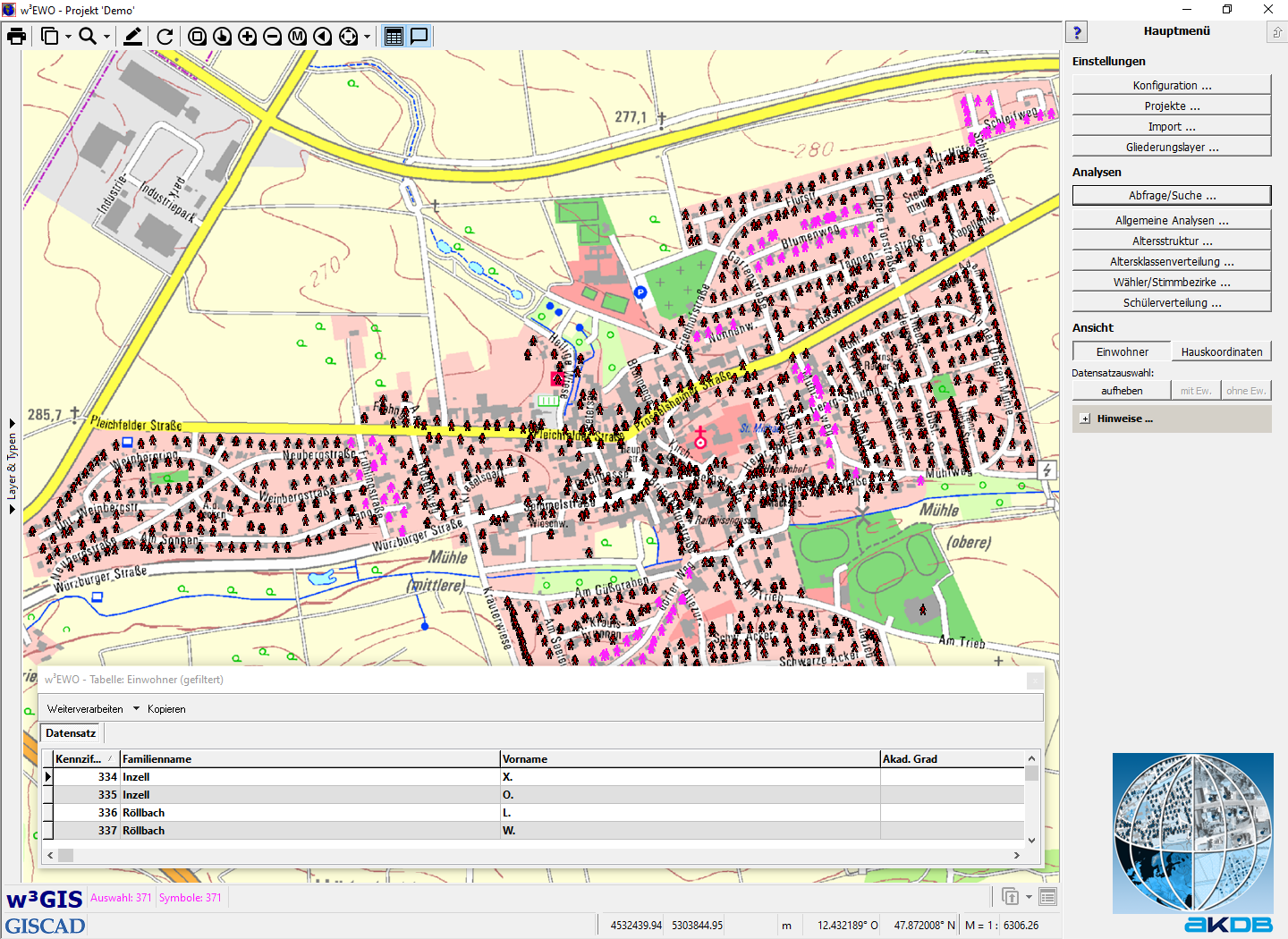
Task: Open the extent icon dropdown arrow
Action: click(367, 37)
